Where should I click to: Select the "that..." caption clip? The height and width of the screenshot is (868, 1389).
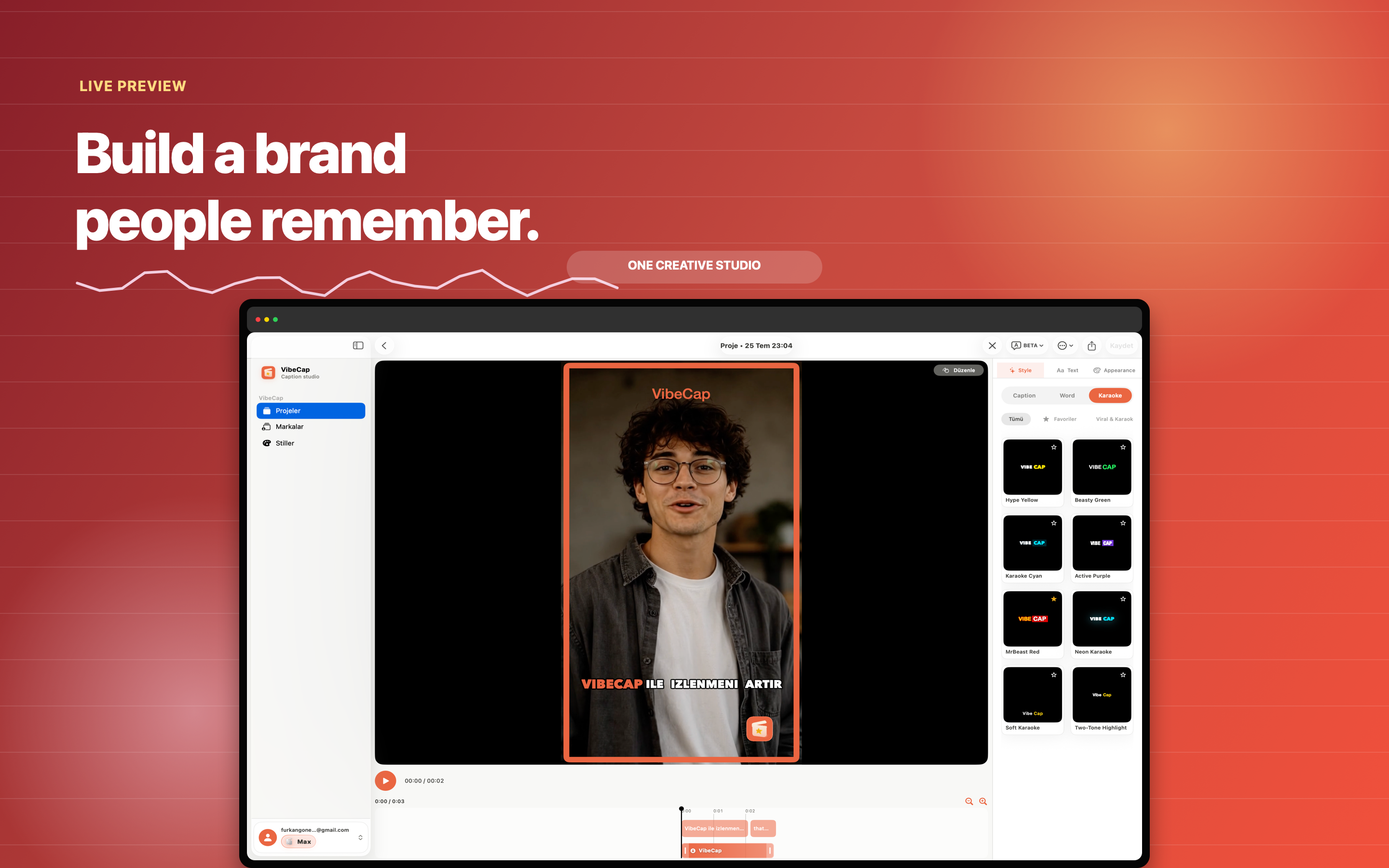point(763,828)
